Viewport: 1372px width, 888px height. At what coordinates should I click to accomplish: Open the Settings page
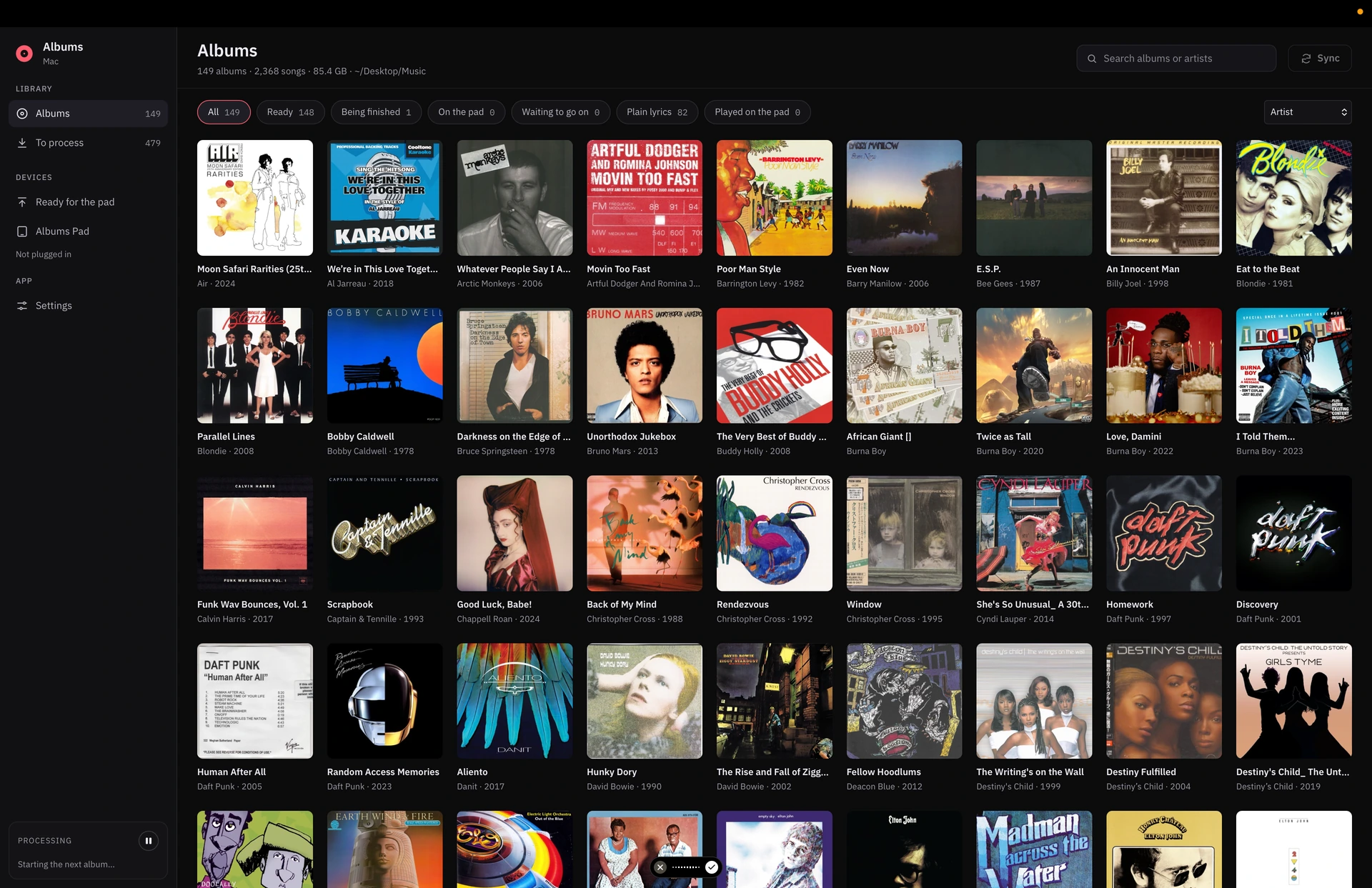click(x=88, y=306)
